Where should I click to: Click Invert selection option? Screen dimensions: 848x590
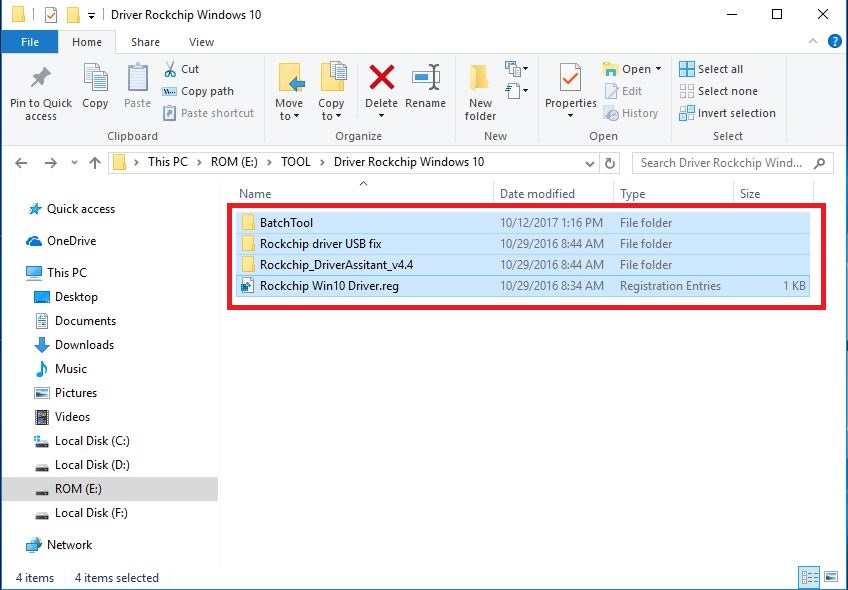click(727, 113)
